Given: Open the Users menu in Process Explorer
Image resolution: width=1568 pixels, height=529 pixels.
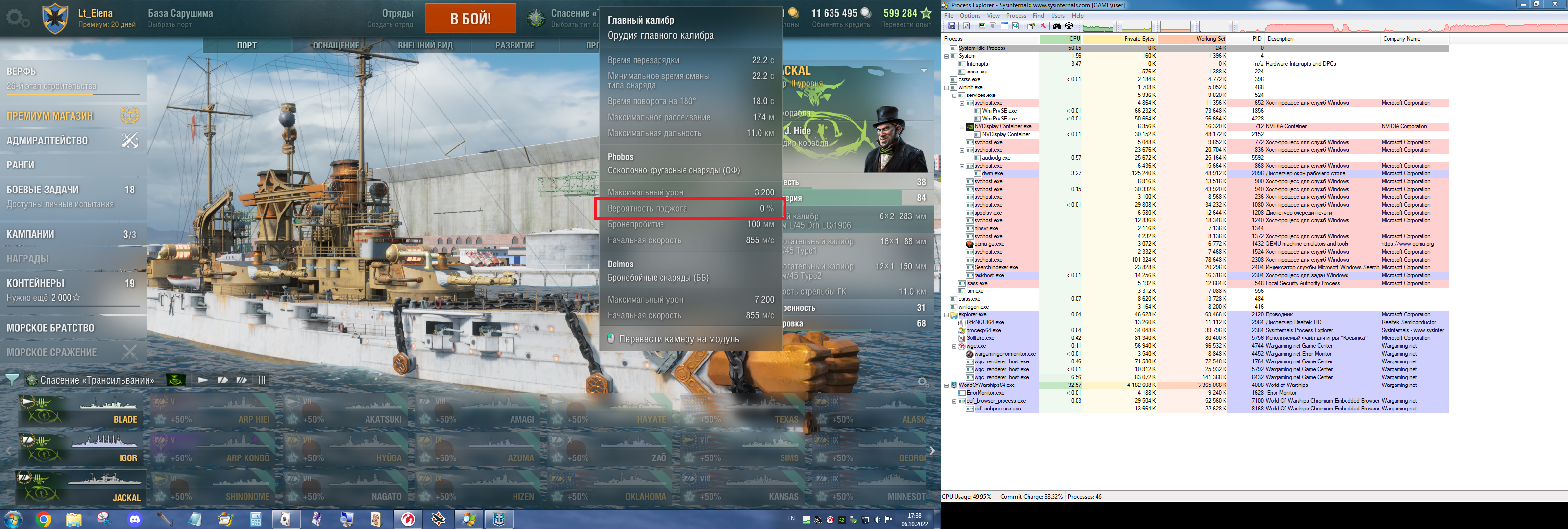Looking at the screenshot, I should click(1058, 15).
